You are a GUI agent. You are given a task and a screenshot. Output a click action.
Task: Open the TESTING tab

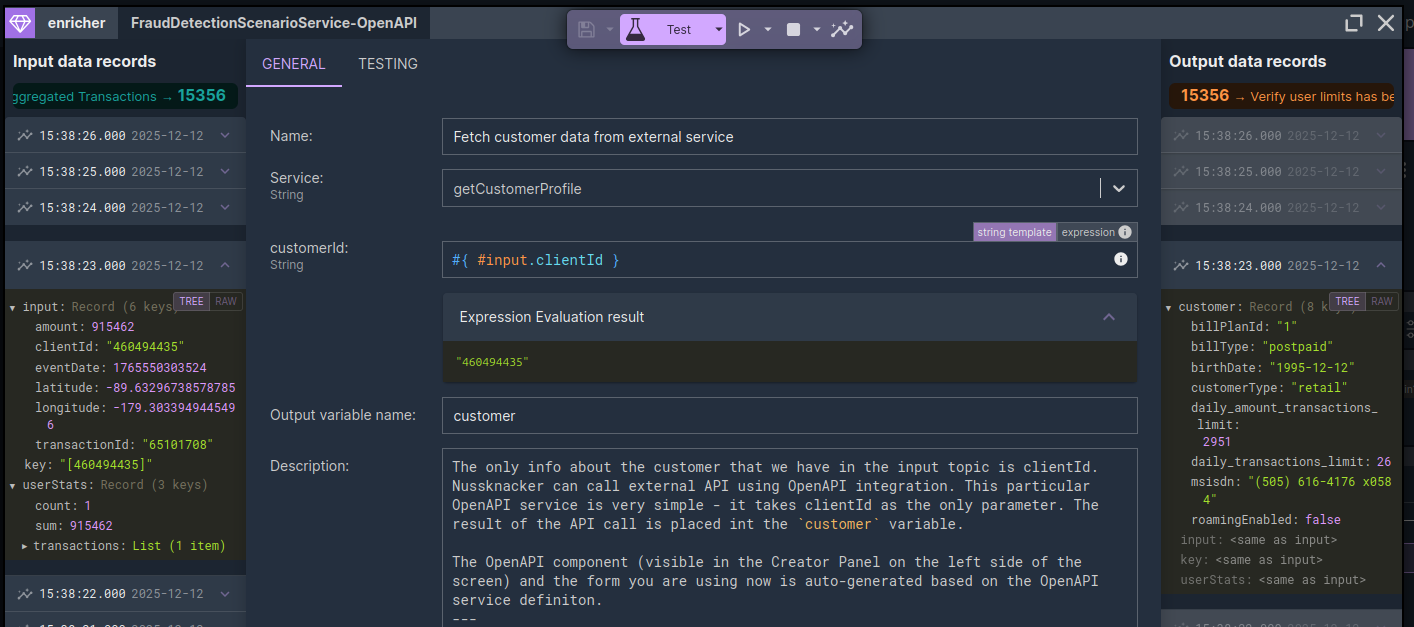pos(388,64)
